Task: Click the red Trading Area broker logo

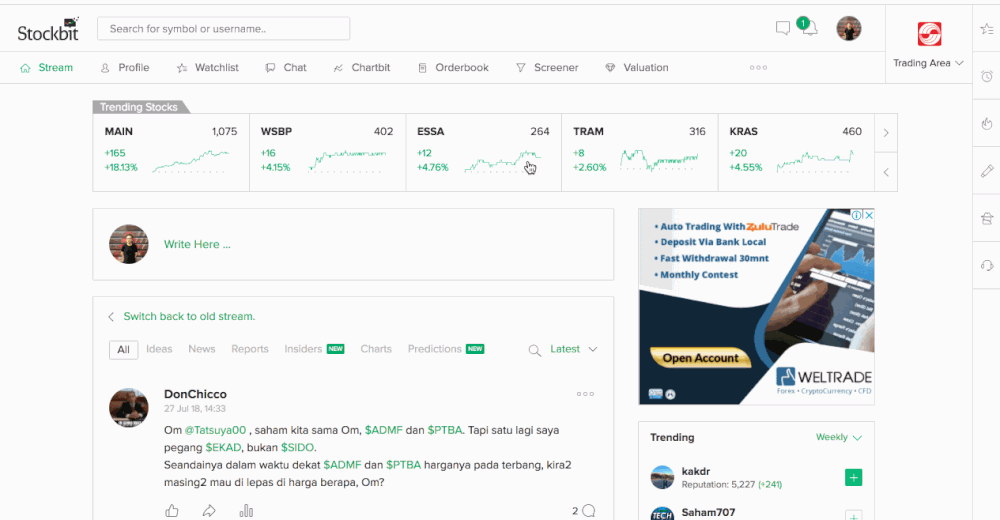Action: pos(929,34)
